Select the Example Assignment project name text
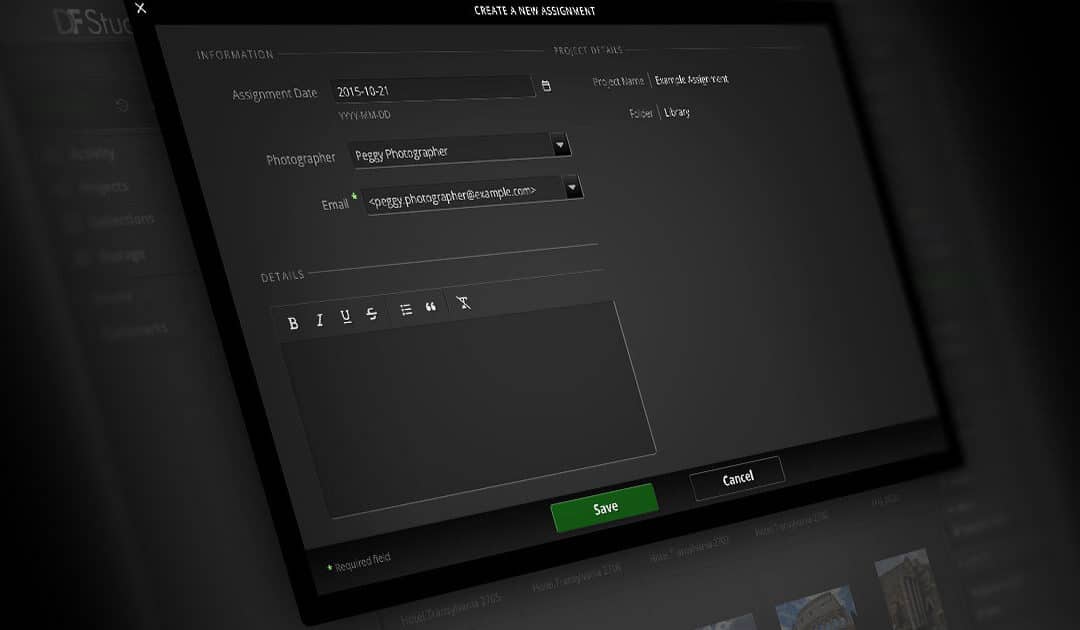Image resolution: width=1080 pixels, height=630 pixels. (x=692, y=79)
